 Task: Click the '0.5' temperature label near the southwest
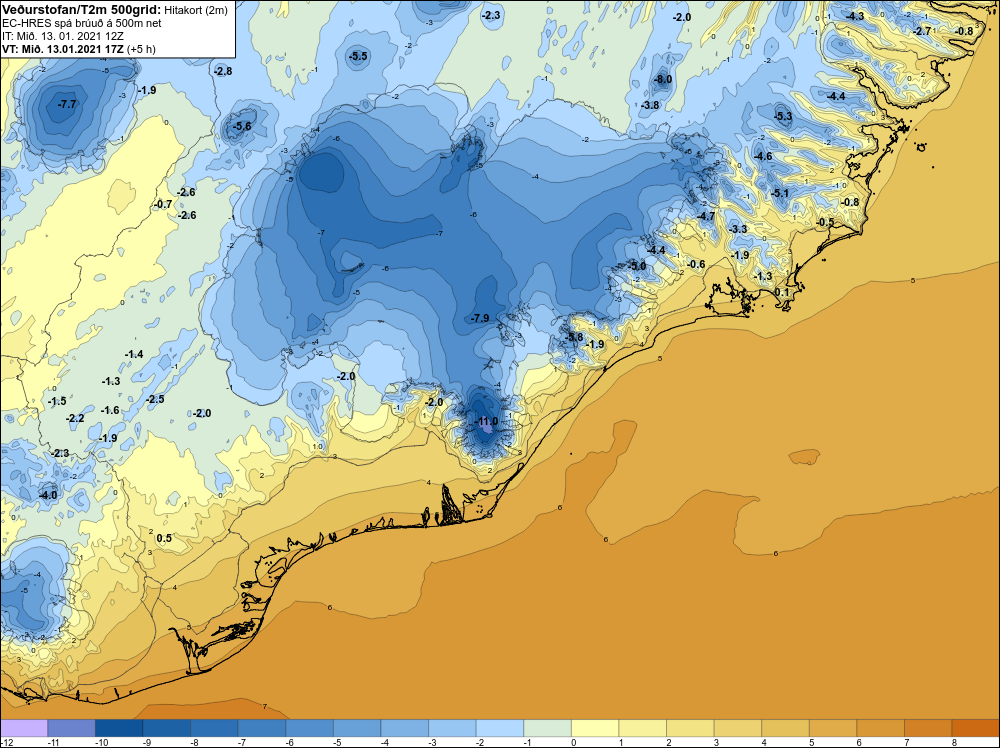(x=164, y=538)
